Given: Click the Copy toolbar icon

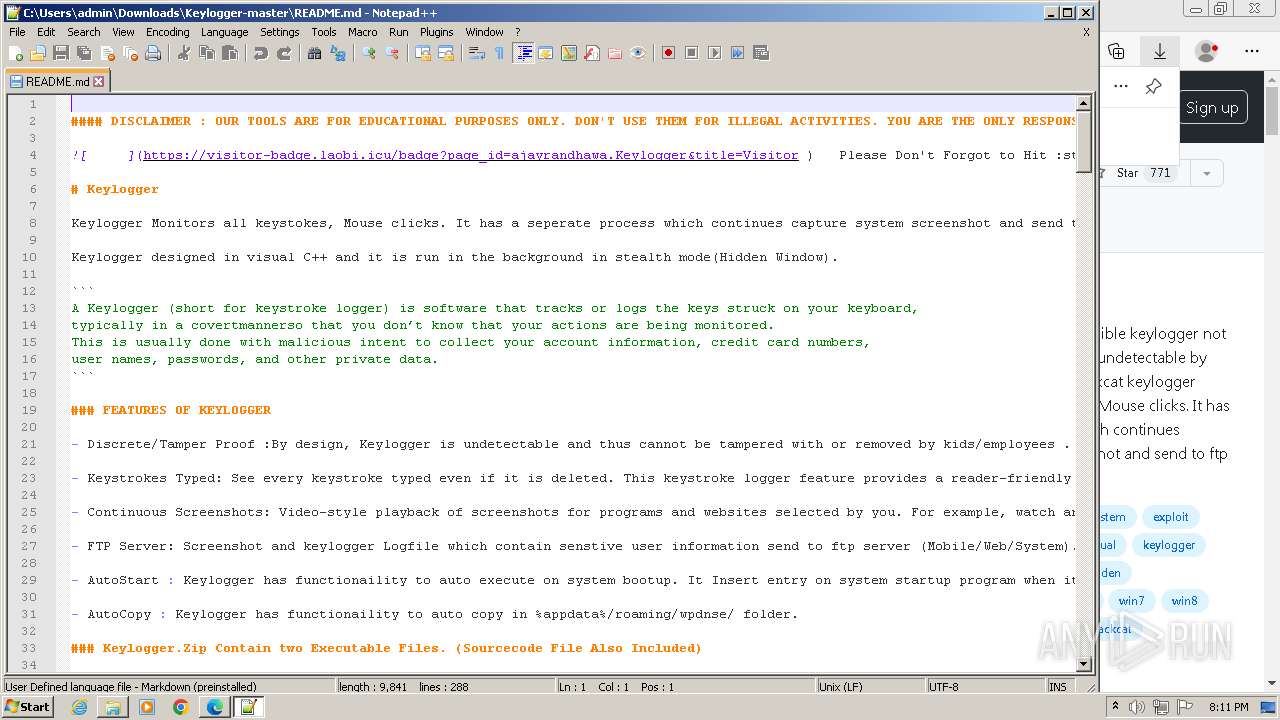Looking at the screenshot, I should (x=207, y=53).
